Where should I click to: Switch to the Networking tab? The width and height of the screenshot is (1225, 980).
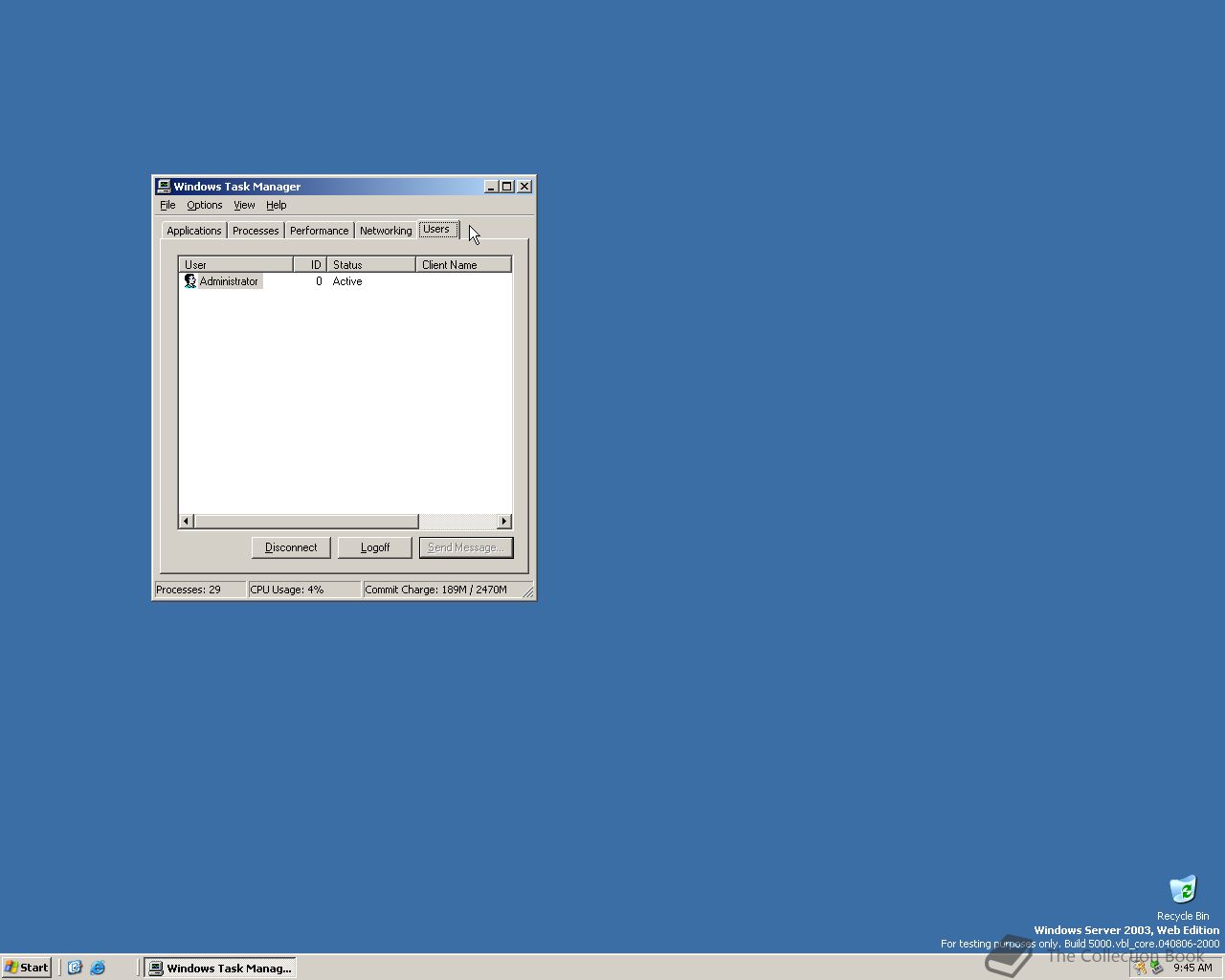pos(386,231)
